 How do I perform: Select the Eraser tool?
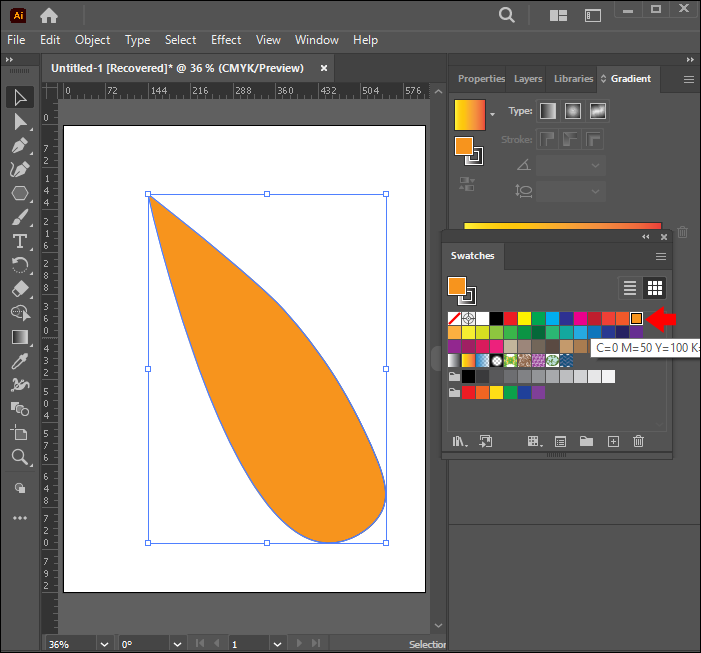20,289
